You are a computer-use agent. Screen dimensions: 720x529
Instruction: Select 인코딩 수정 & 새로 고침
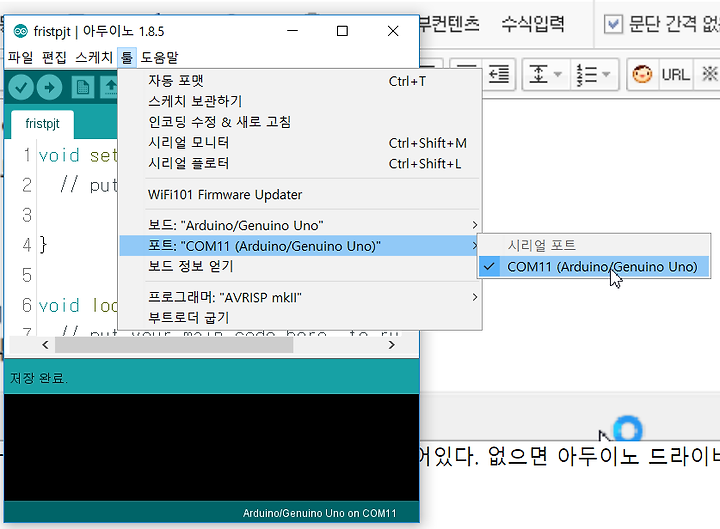pyautogui.click(x=300, y=122)
